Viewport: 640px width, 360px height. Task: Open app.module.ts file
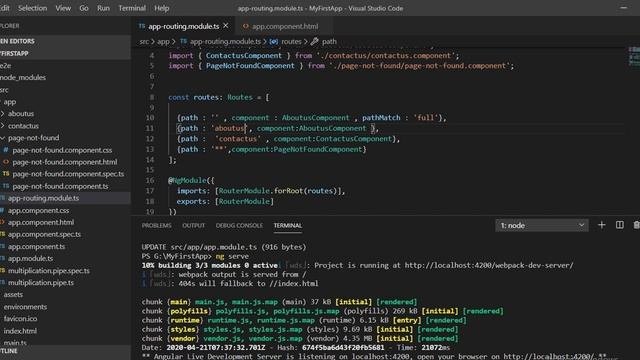point(30,258)
